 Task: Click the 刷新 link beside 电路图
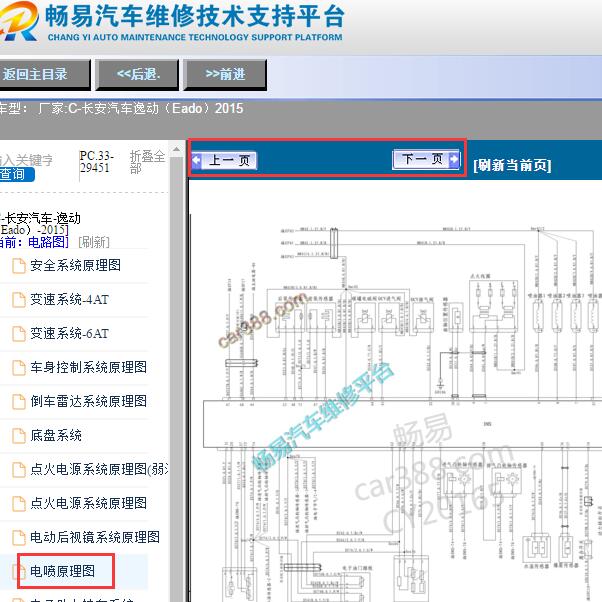point(94,242)
